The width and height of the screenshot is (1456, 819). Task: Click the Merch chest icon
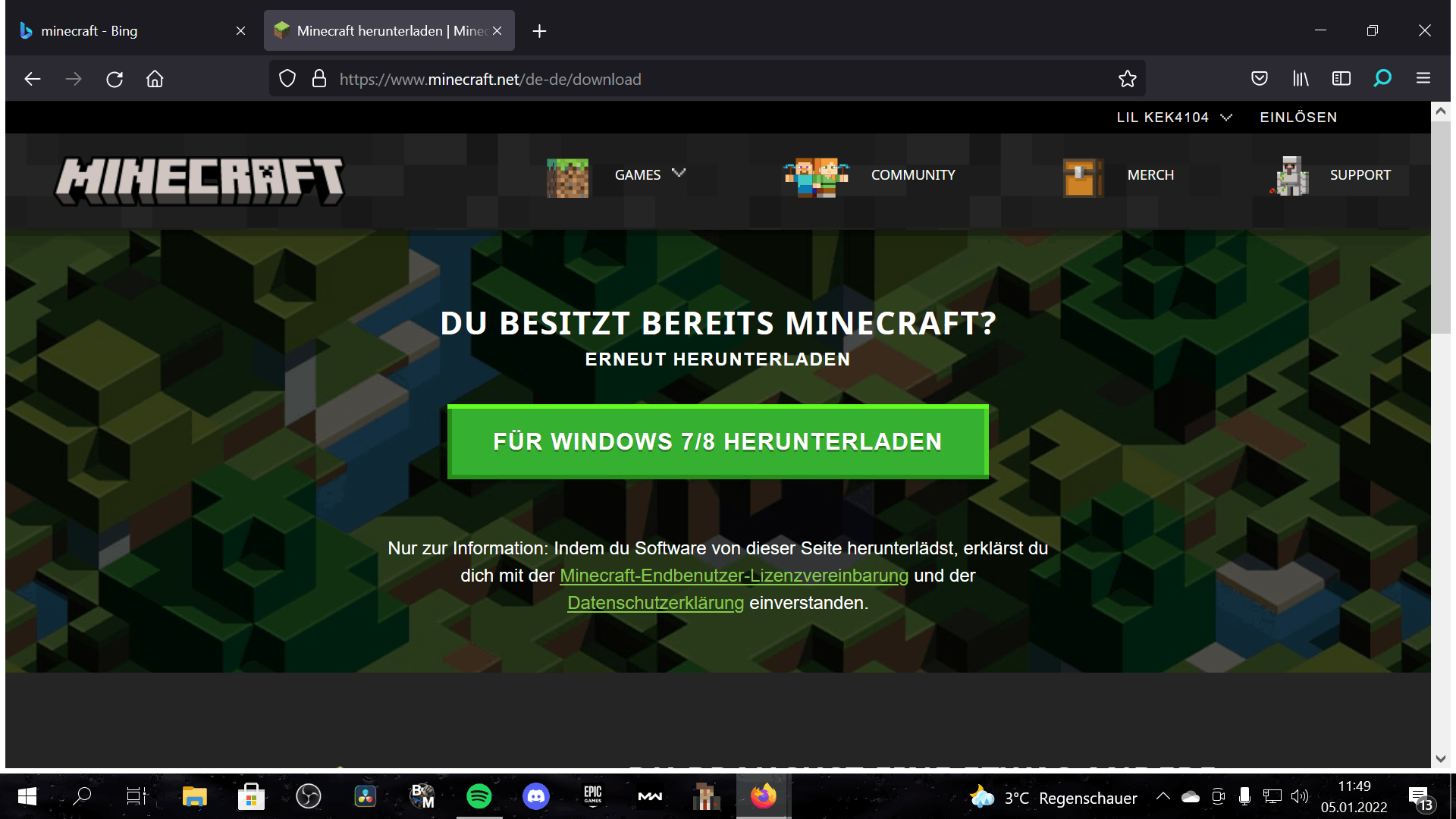pyautogui.click(x=1082, y=177)
